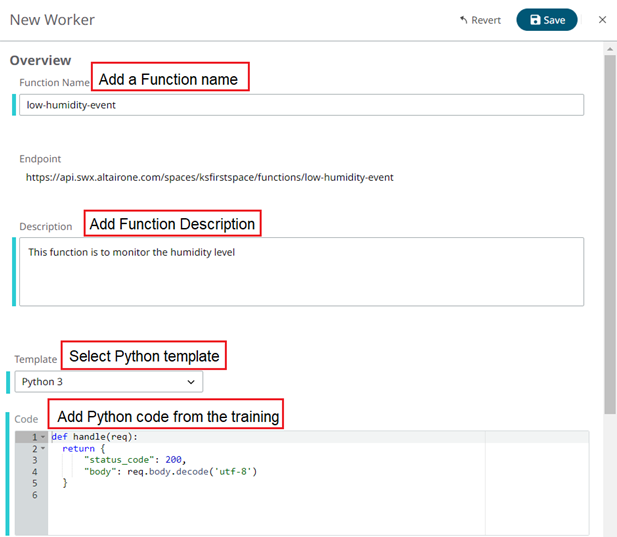The height and width of the screenshot is (537, 617).
Task: Click the 'Add Python code from the training' note
Action: click(x=168, y=416)
